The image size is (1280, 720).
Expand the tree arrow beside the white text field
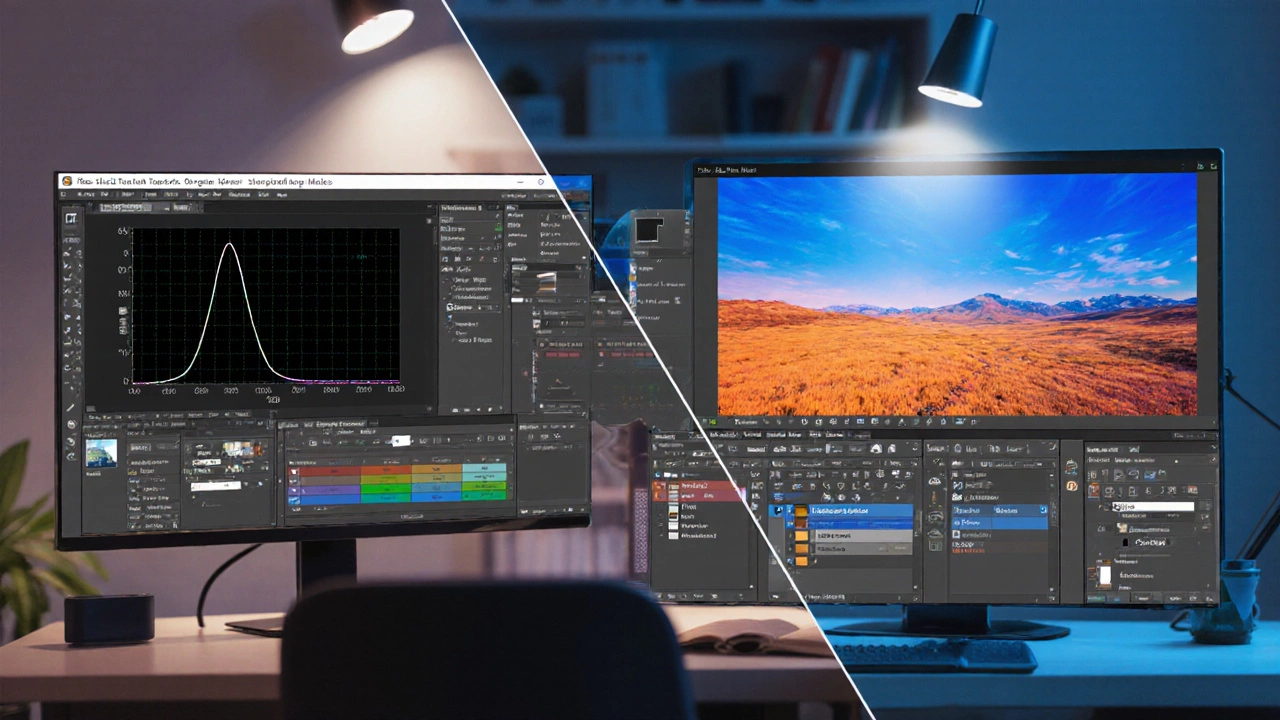click(1106, 507)
